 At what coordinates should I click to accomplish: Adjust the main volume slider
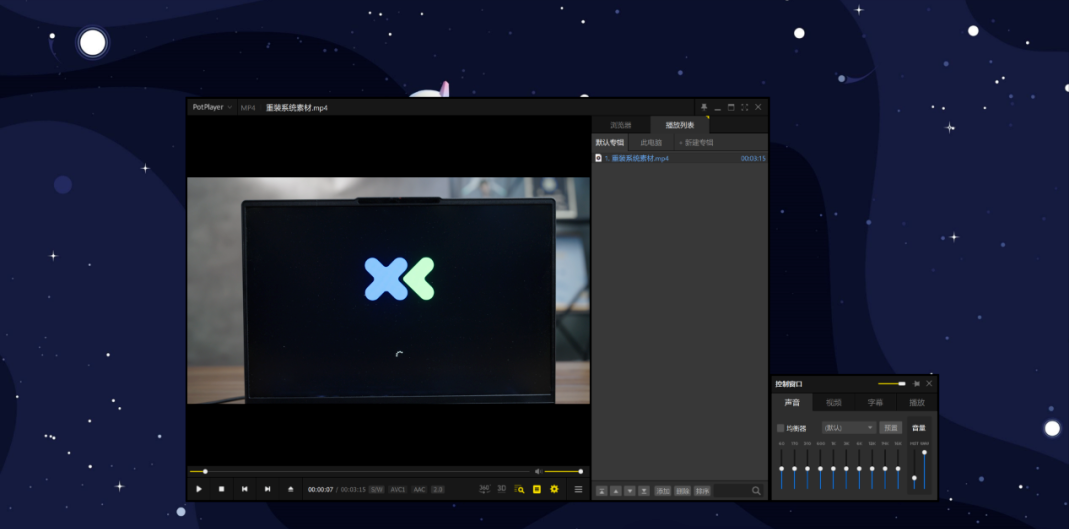(562, 471)
